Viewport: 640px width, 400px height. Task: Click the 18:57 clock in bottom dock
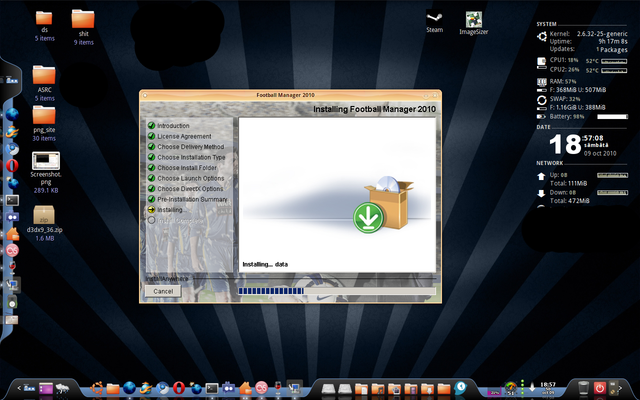[548, 388]
